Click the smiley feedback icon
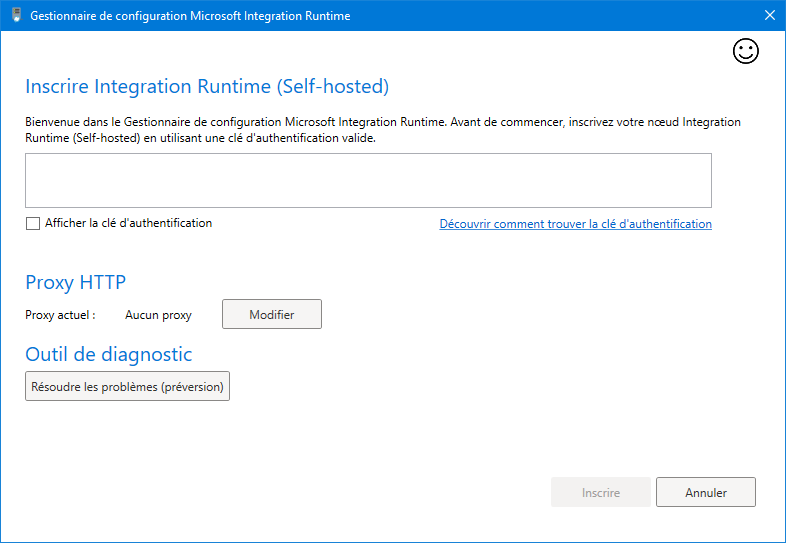The height and width of the screenshot is (543, 786). [x=746, y=51]
